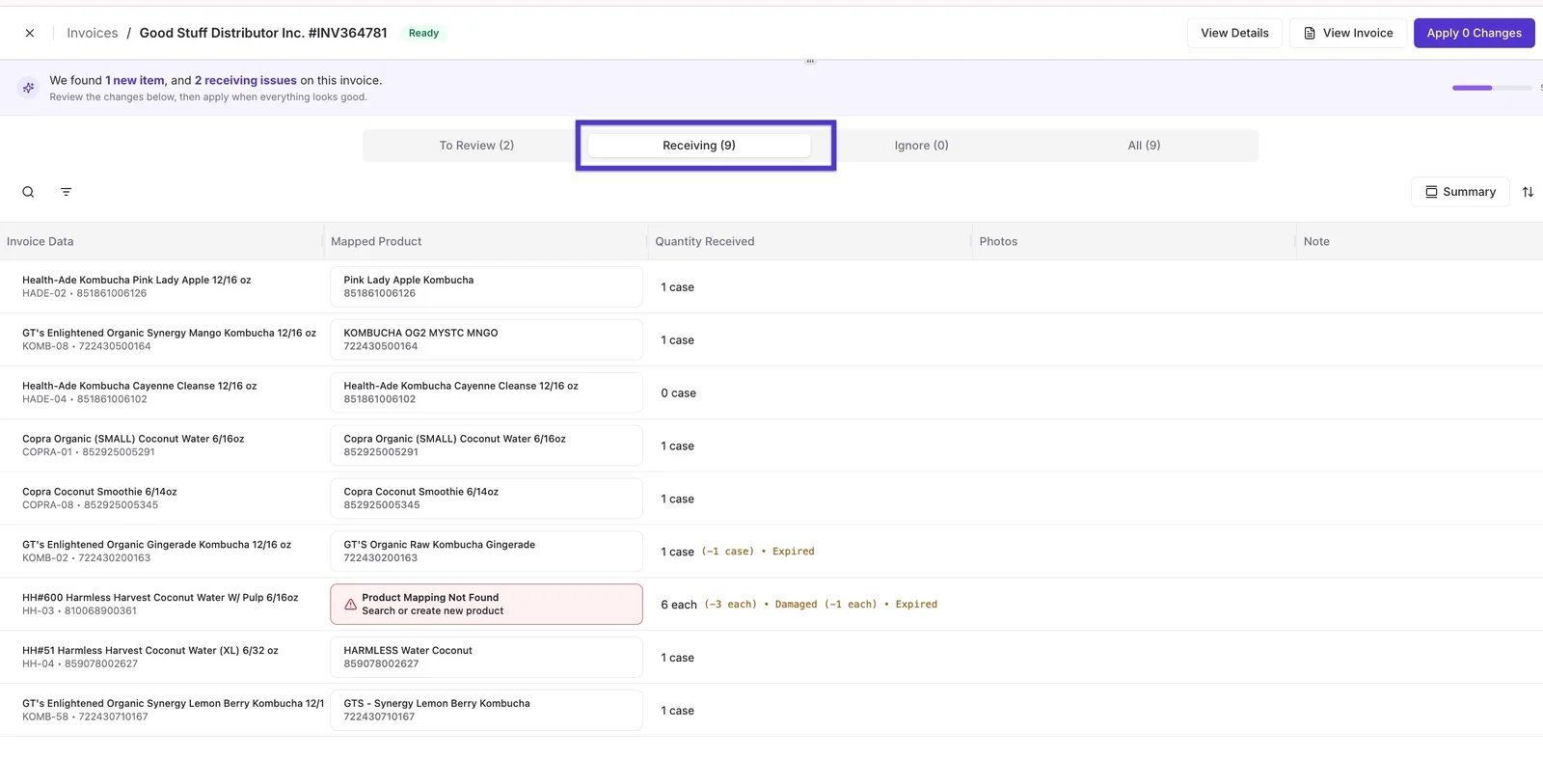Open the All (9) tab
The width and height of the screenshot is (1543, 784).
pos(1144,146)
